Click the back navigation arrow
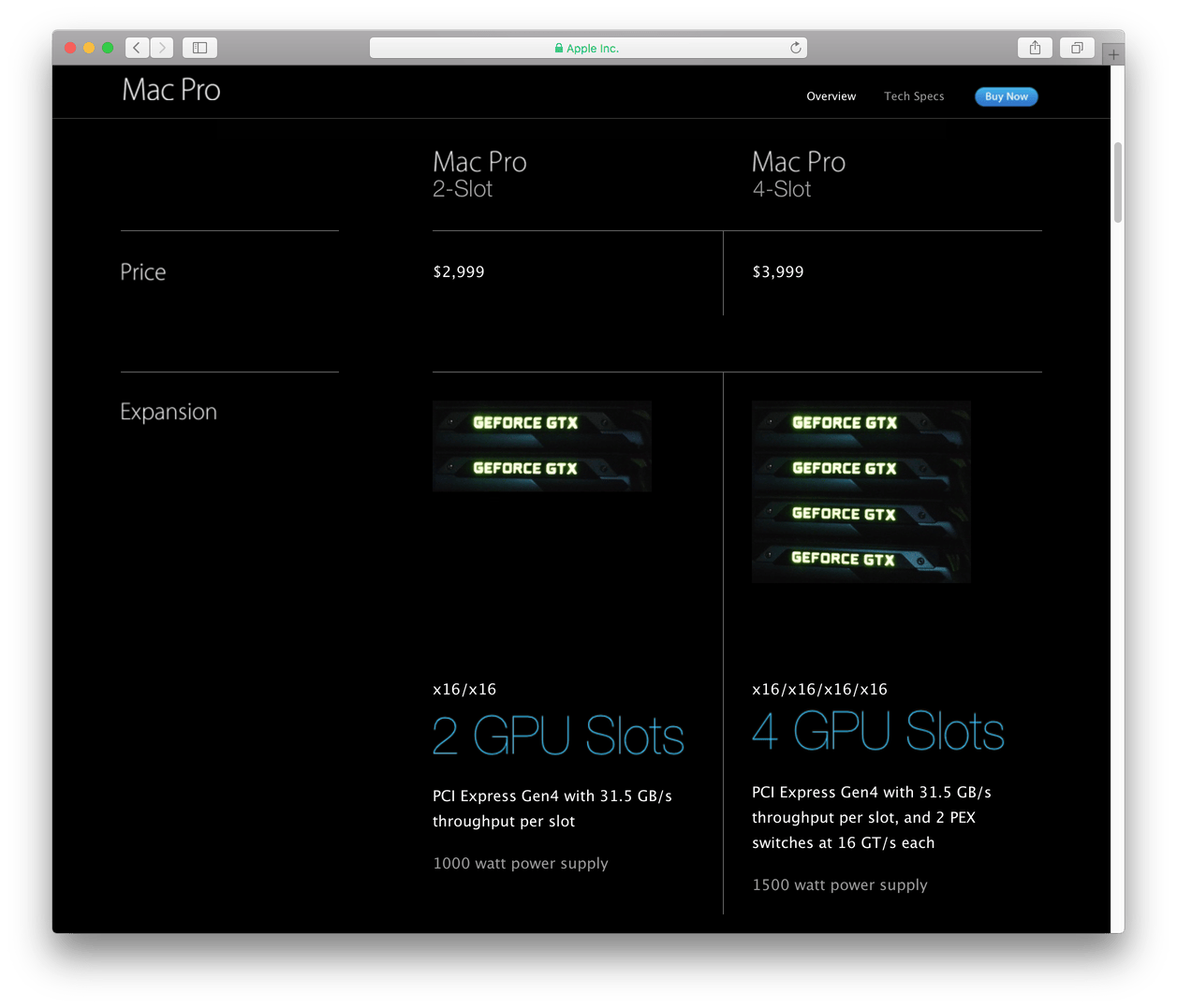Screen dimensions: 1177x1008 [137, 47]
